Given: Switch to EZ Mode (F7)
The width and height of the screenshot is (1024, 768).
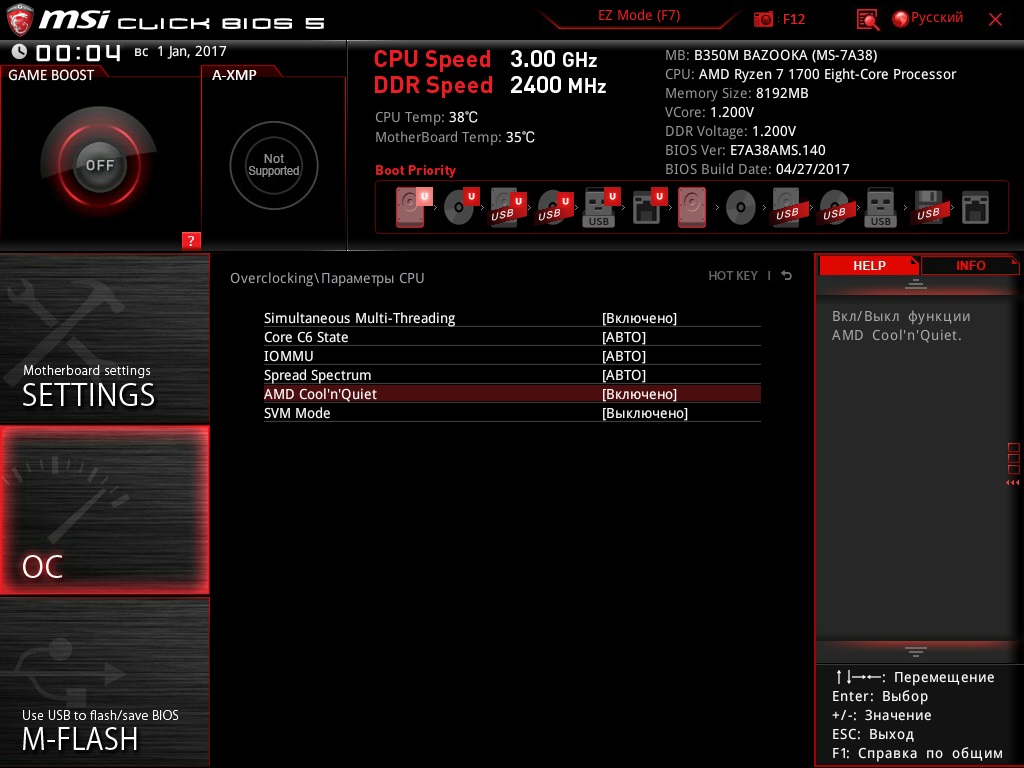Looking at the screenshot, I should [x=639, y=16].
